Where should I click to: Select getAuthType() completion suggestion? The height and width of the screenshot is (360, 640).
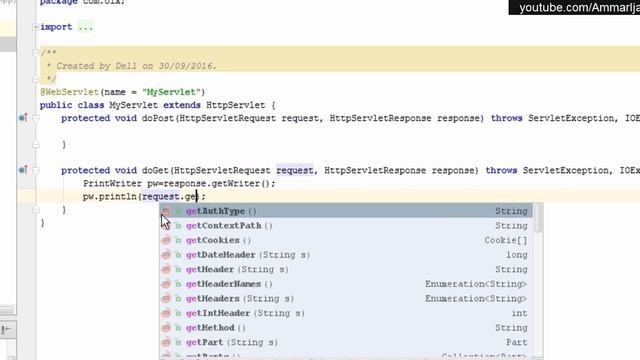(x=346, y=211)
